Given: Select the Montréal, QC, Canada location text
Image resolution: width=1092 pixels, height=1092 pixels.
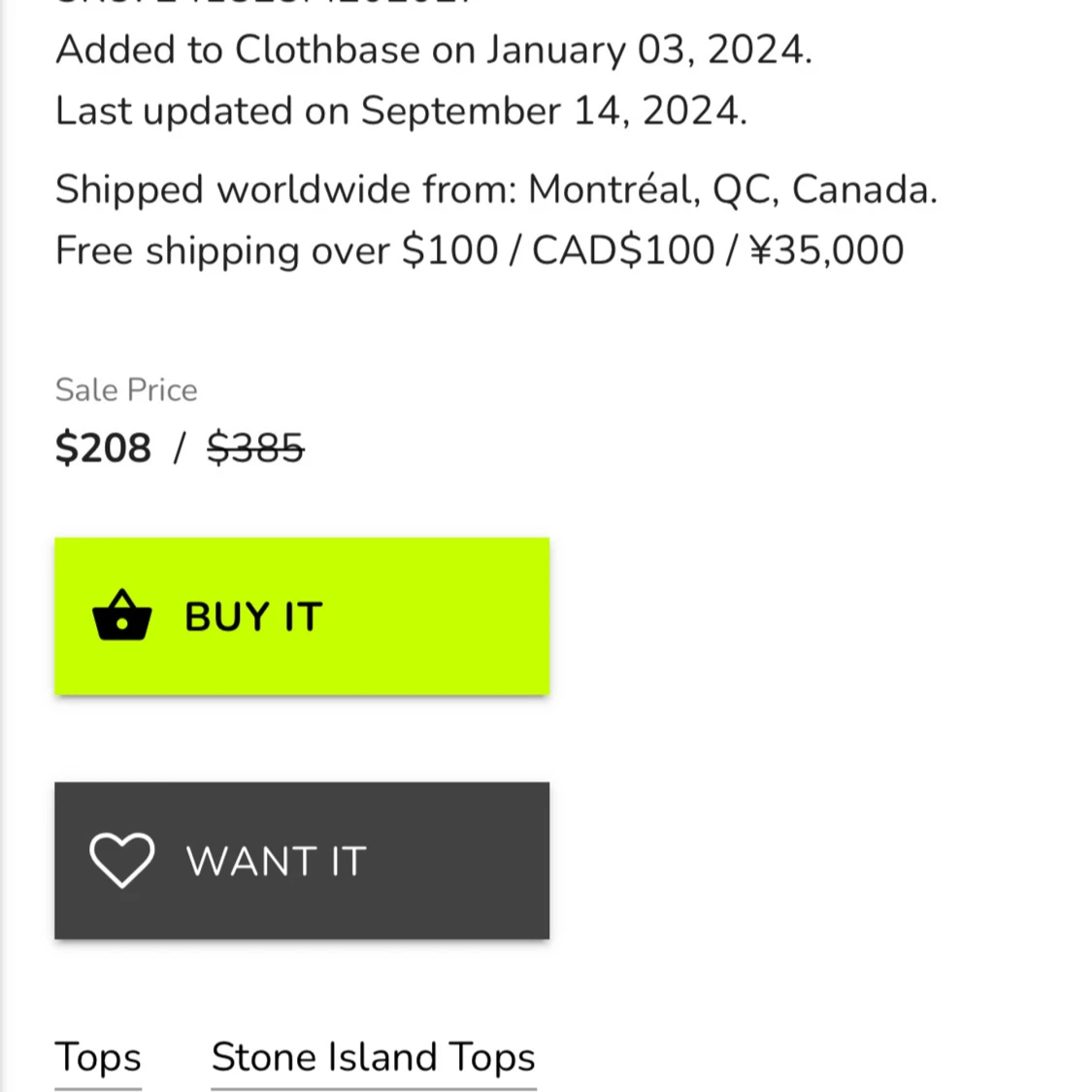Looking at the screenshot, I should point(733,189).
